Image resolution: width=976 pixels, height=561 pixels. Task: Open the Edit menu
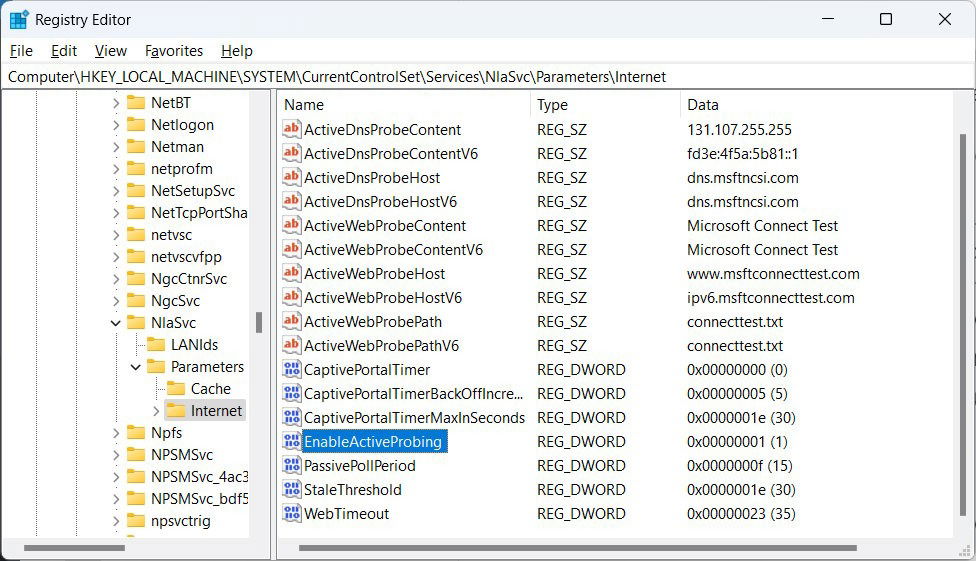pos(63,50)
